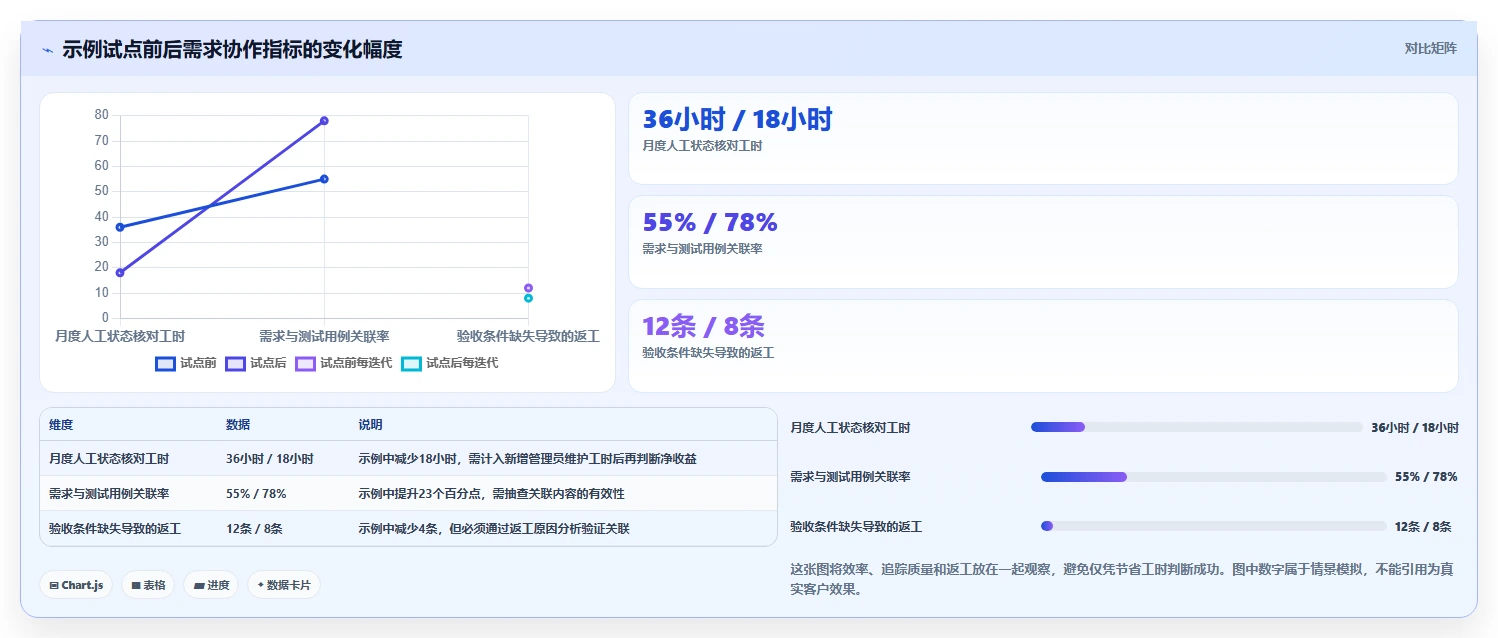
Task: Select the table cell 验收条件缺失导致的返工
Action: pos(115,529)
